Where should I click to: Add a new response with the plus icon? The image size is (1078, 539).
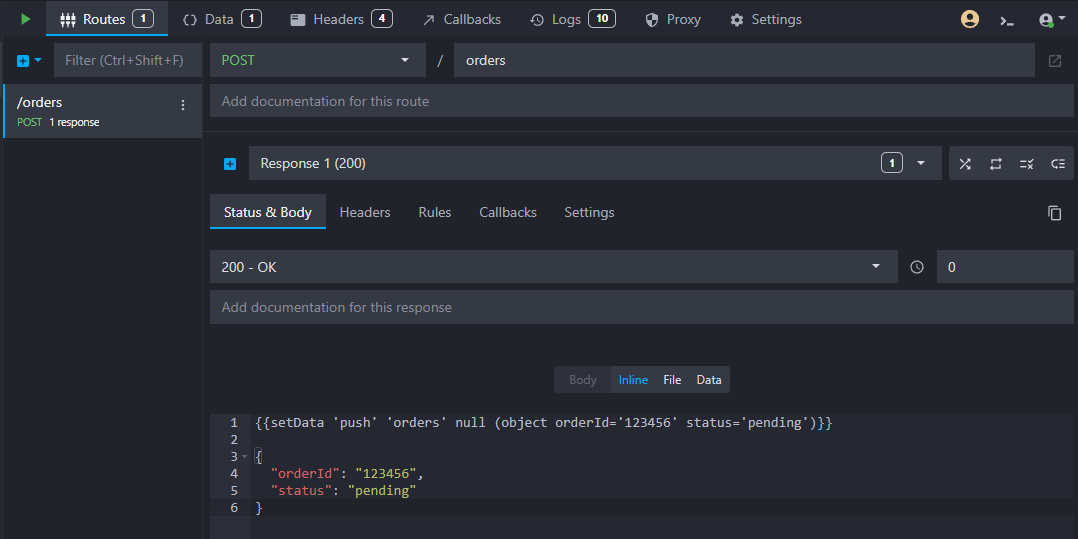pos(229,164)
